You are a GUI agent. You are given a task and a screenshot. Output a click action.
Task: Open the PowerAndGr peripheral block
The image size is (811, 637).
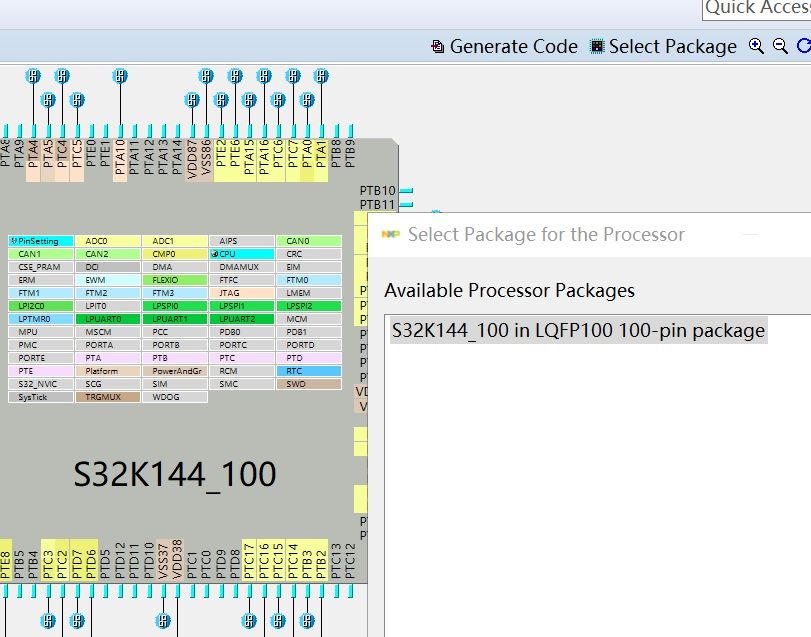175,371
